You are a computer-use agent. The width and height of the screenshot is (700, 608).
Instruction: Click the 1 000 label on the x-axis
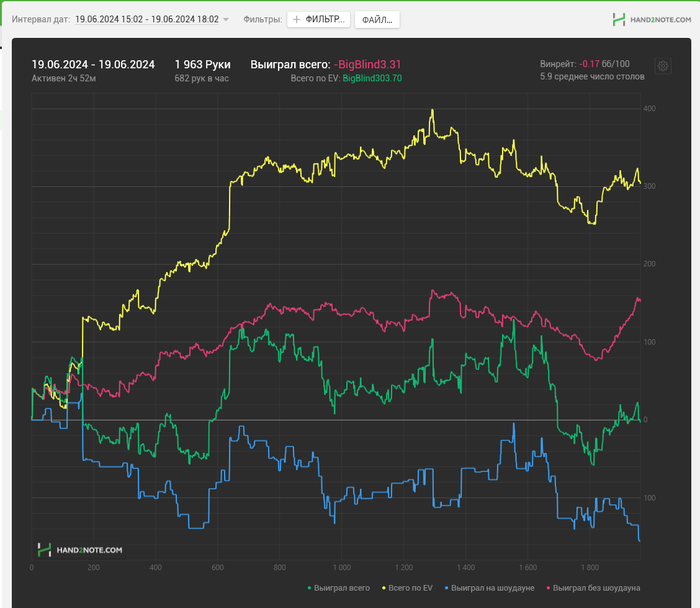[x=342, y=567]
